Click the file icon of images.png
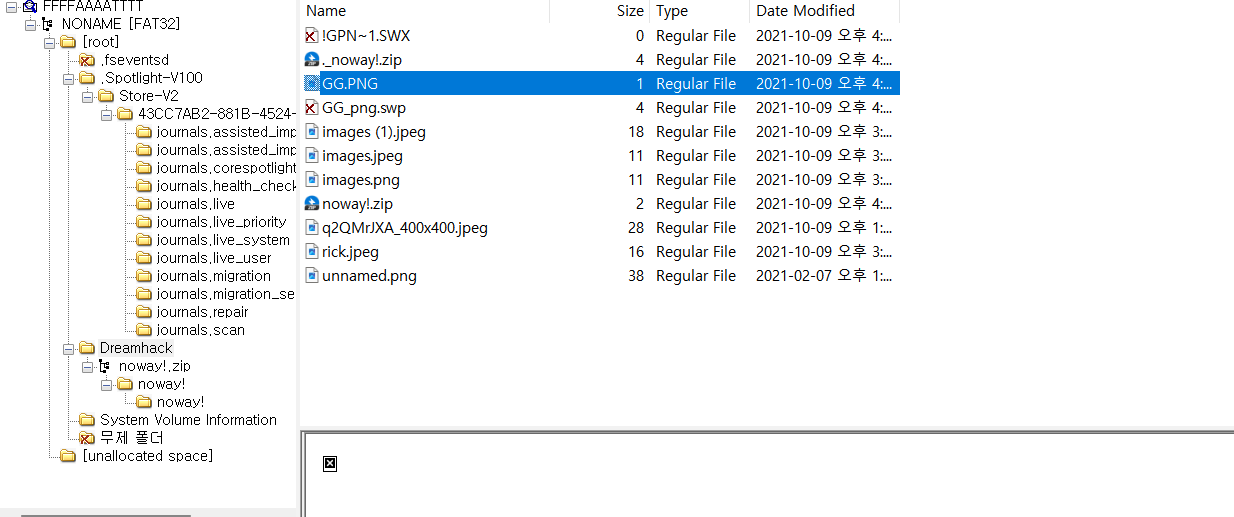 tap(311, 180)
